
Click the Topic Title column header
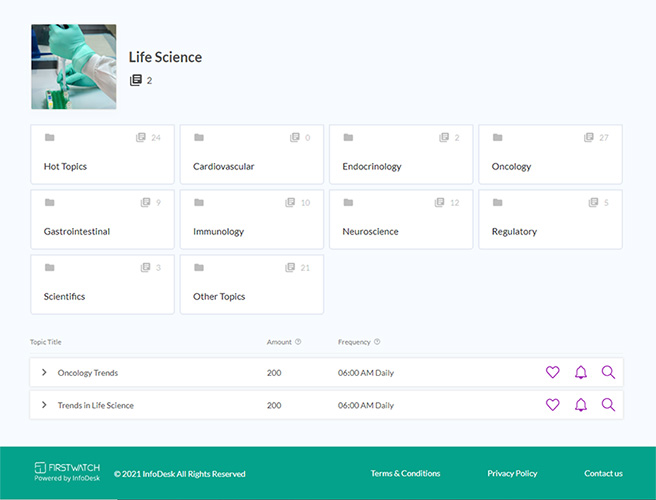pyautogui.click(x=46, y=342)
